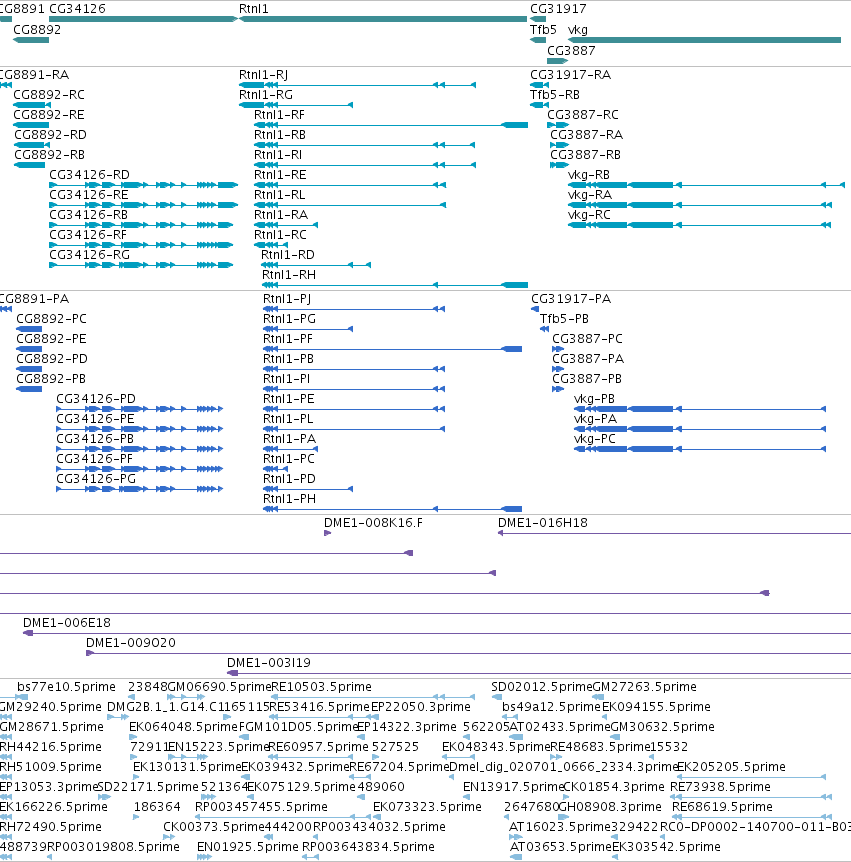Viewport: 851px width, 862px height.
Task: Click transcript Rtnl1-RH
Action: pos(288,275)
